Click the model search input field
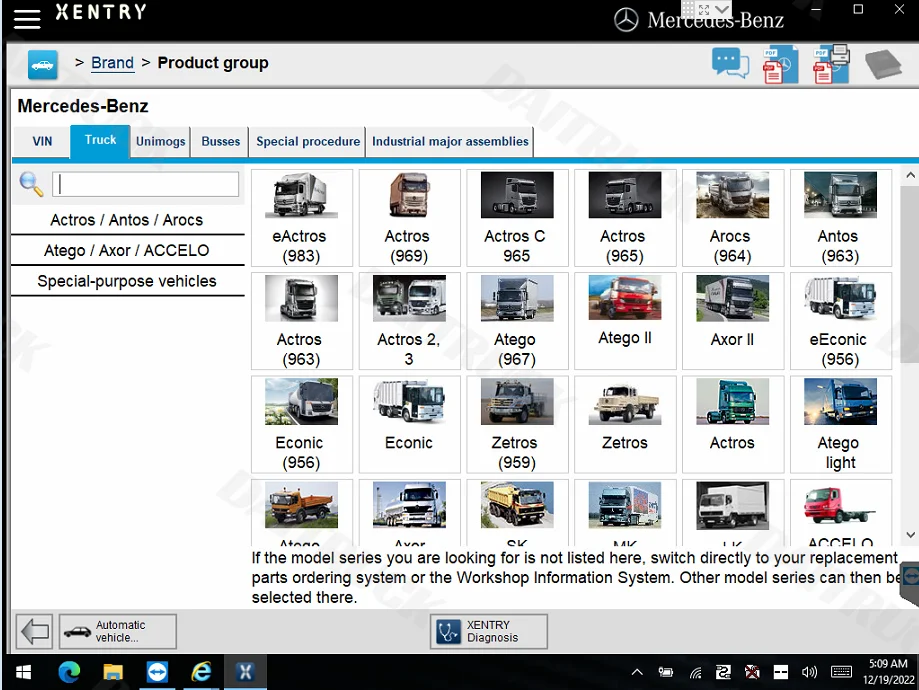The image size is (919, 690). pyautogui.click(x=145, y=184)
